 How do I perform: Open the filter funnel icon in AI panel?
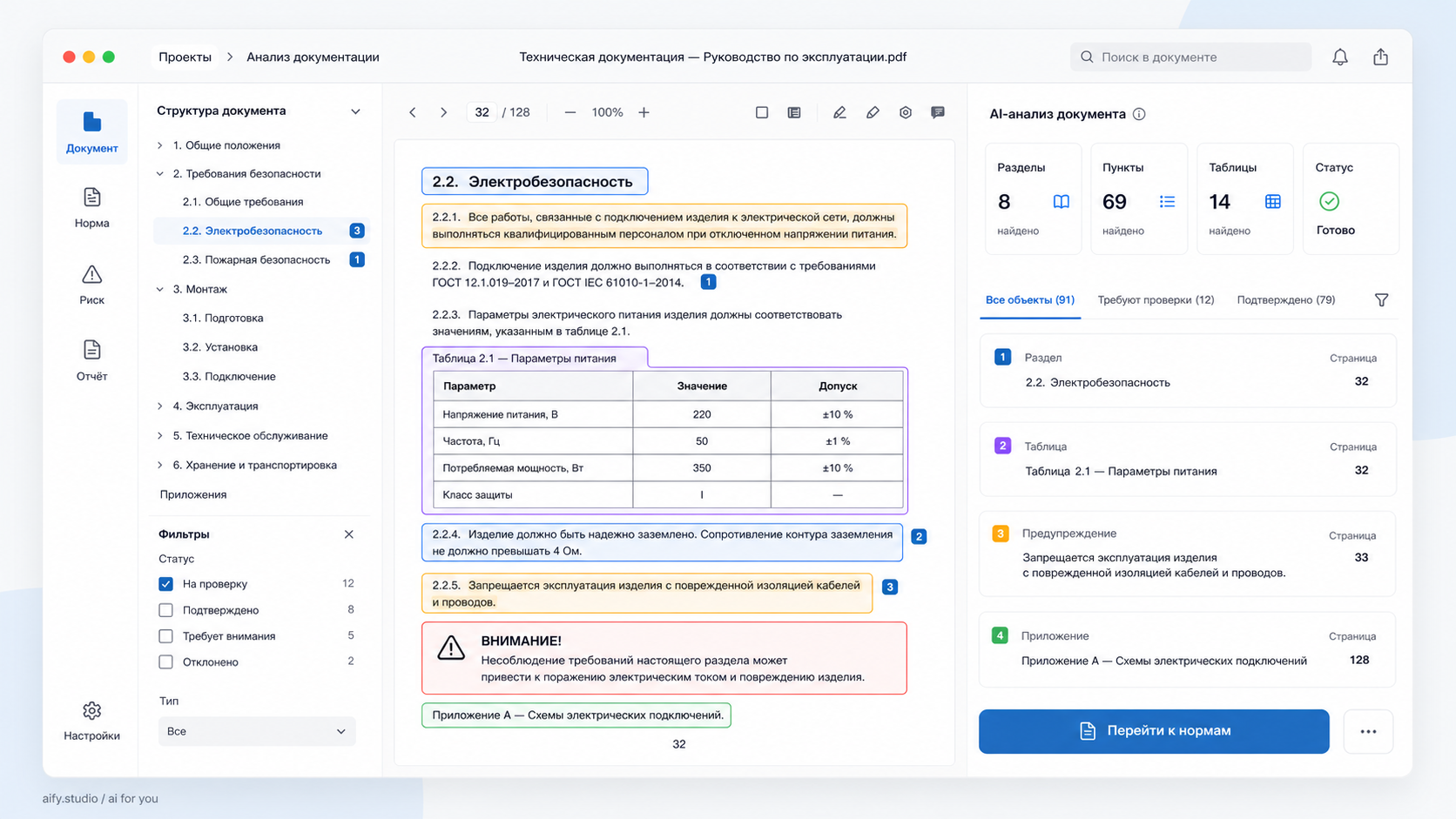click(1381, 300)
